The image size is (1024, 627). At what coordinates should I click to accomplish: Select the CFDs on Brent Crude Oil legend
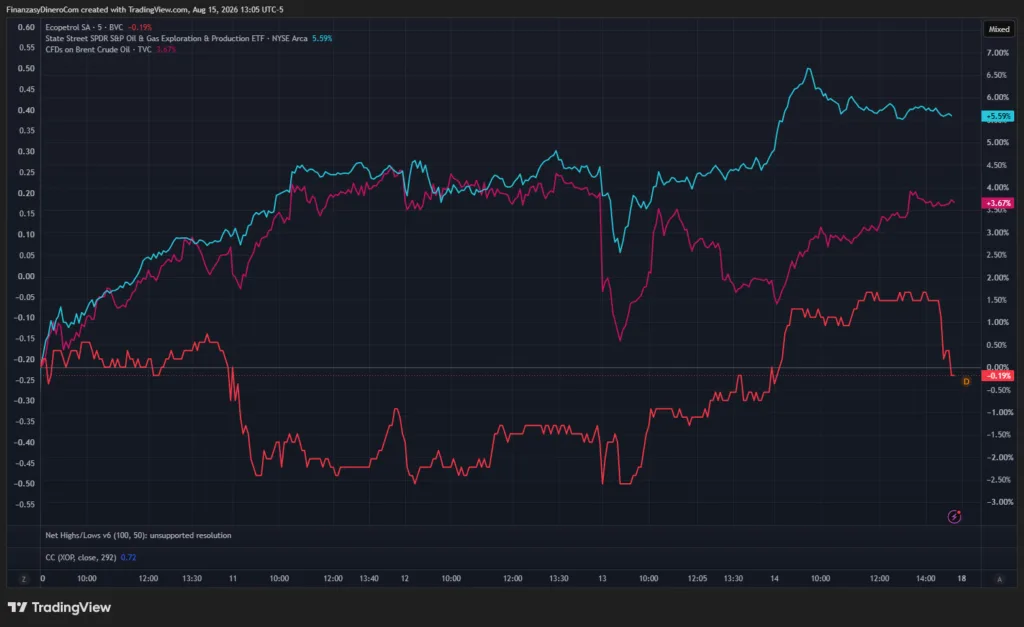(98, 50)
